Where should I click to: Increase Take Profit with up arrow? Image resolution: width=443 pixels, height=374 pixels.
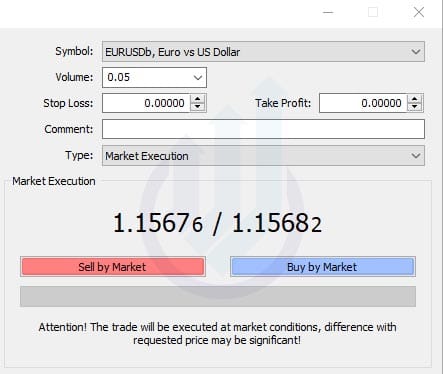pyautogui.click(x=415, y=99)
